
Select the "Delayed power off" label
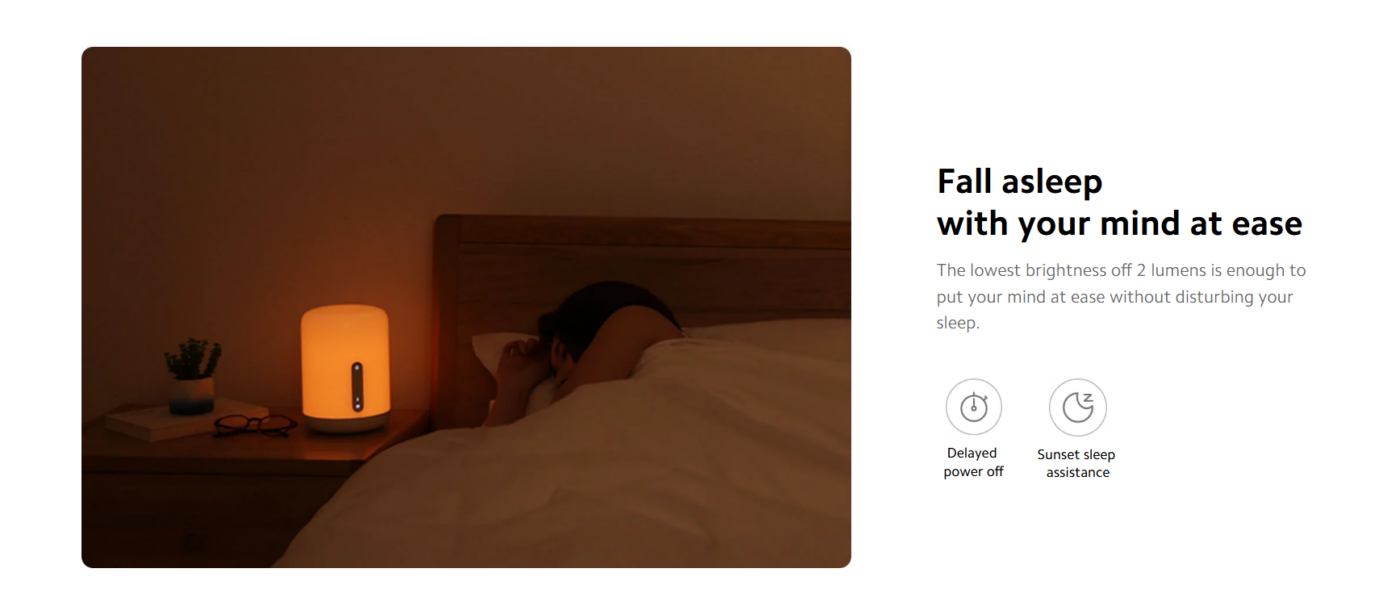(x=973, y=462)
